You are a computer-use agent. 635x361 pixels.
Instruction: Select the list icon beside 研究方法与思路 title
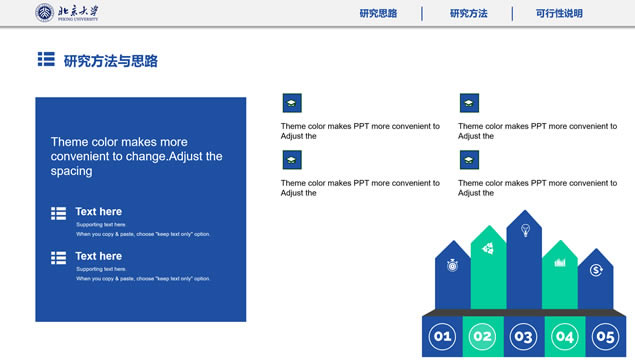46,59
